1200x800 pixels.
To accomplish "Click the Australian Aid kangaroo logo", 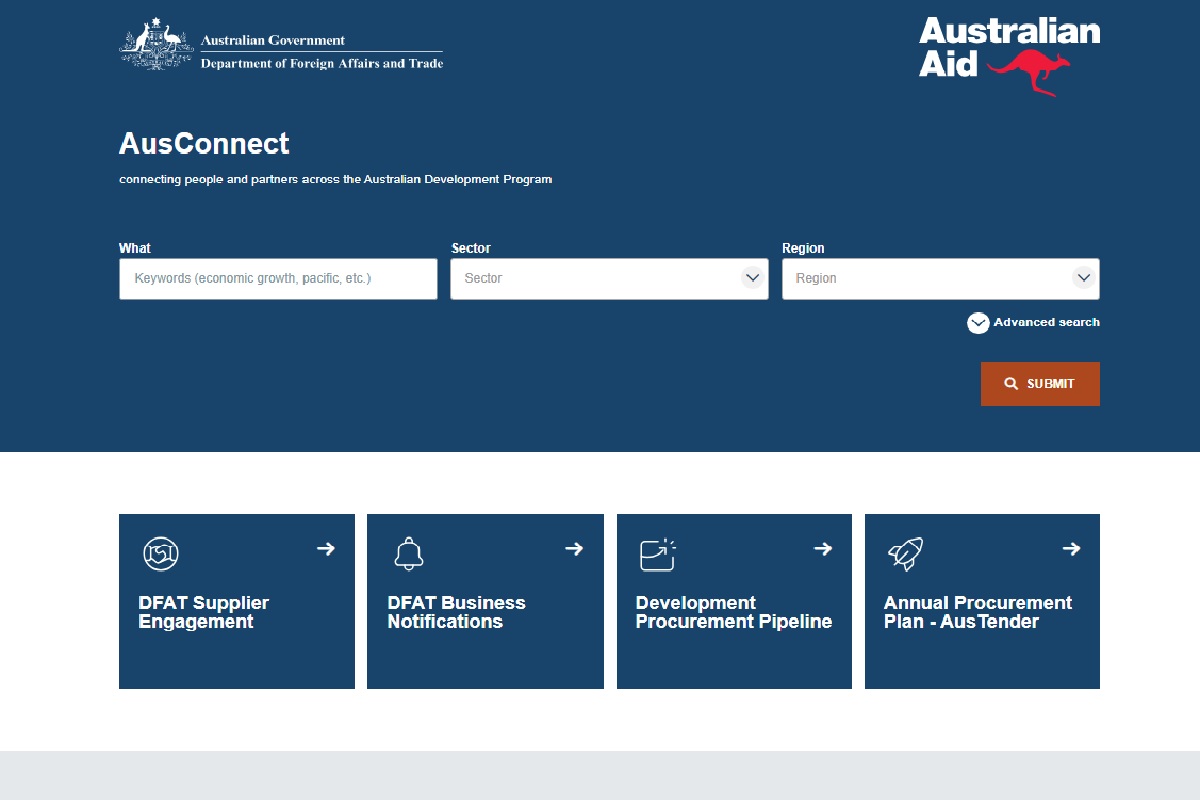I will (x=1009, y=57).
